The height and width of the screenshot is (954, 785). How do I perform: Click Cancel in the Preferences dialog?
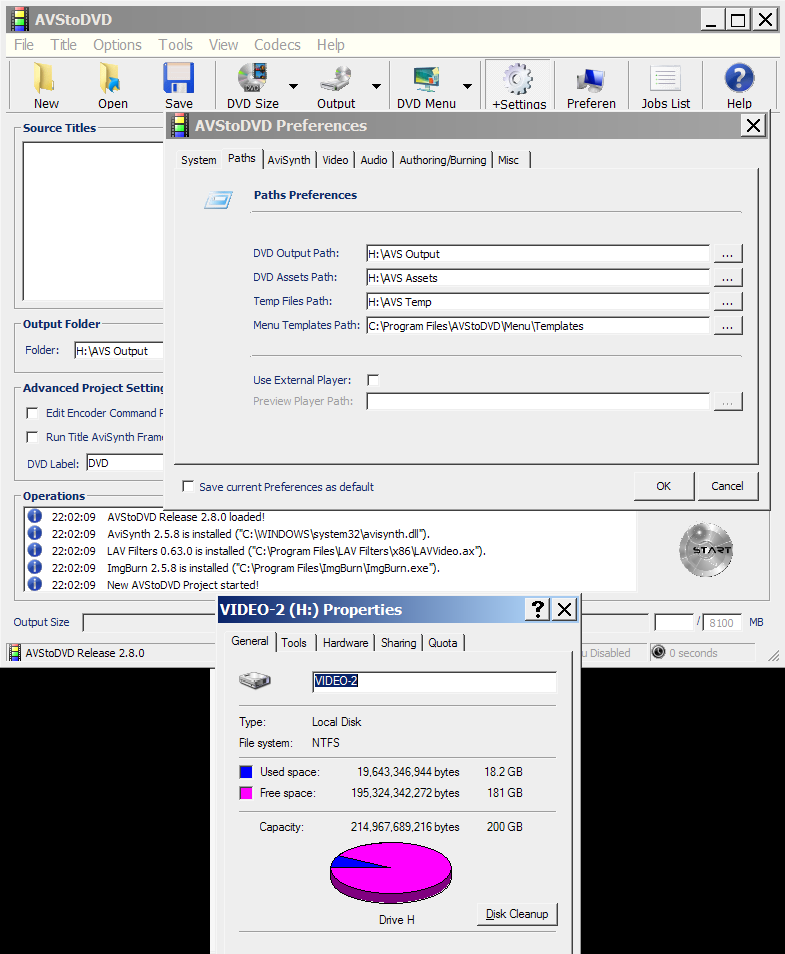pyautogui.click(x=727, y=486)
